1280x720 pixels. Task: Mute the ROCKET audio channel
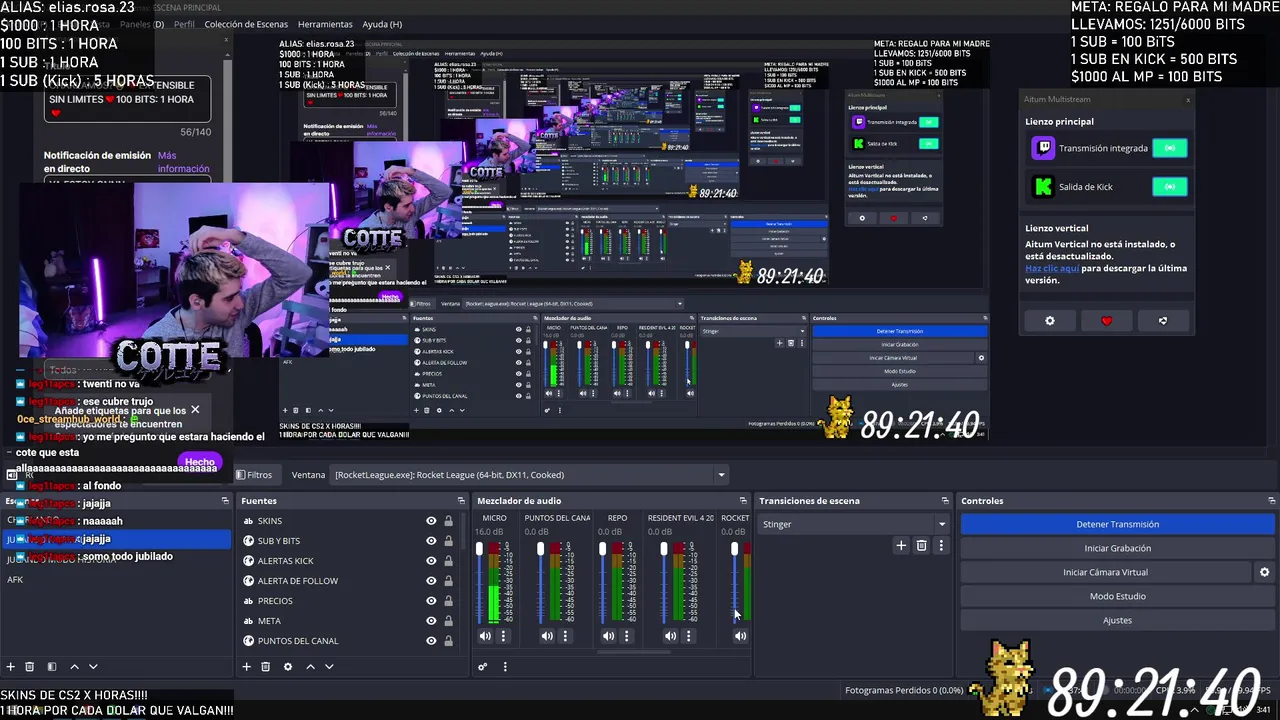(x=740, y=636)
